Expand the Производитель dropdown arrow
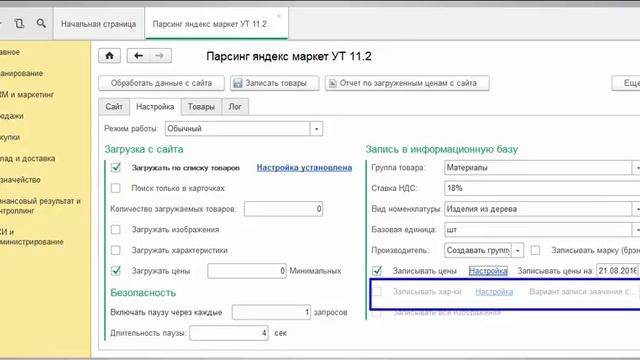640x360 pixels. (518, 250)
